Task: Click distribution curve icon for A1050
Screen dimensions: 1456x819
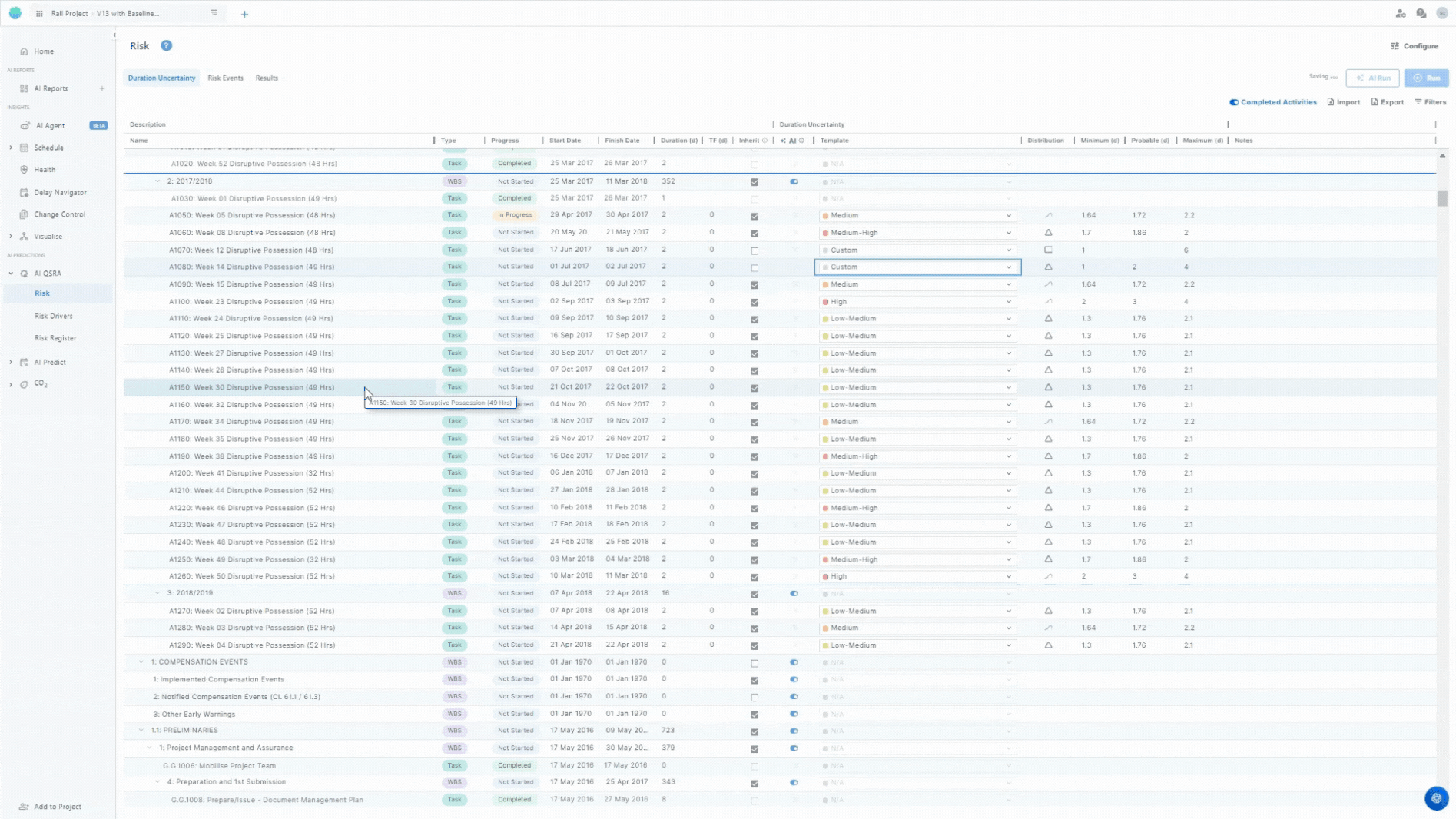Action: click(x=1048, y=215)
